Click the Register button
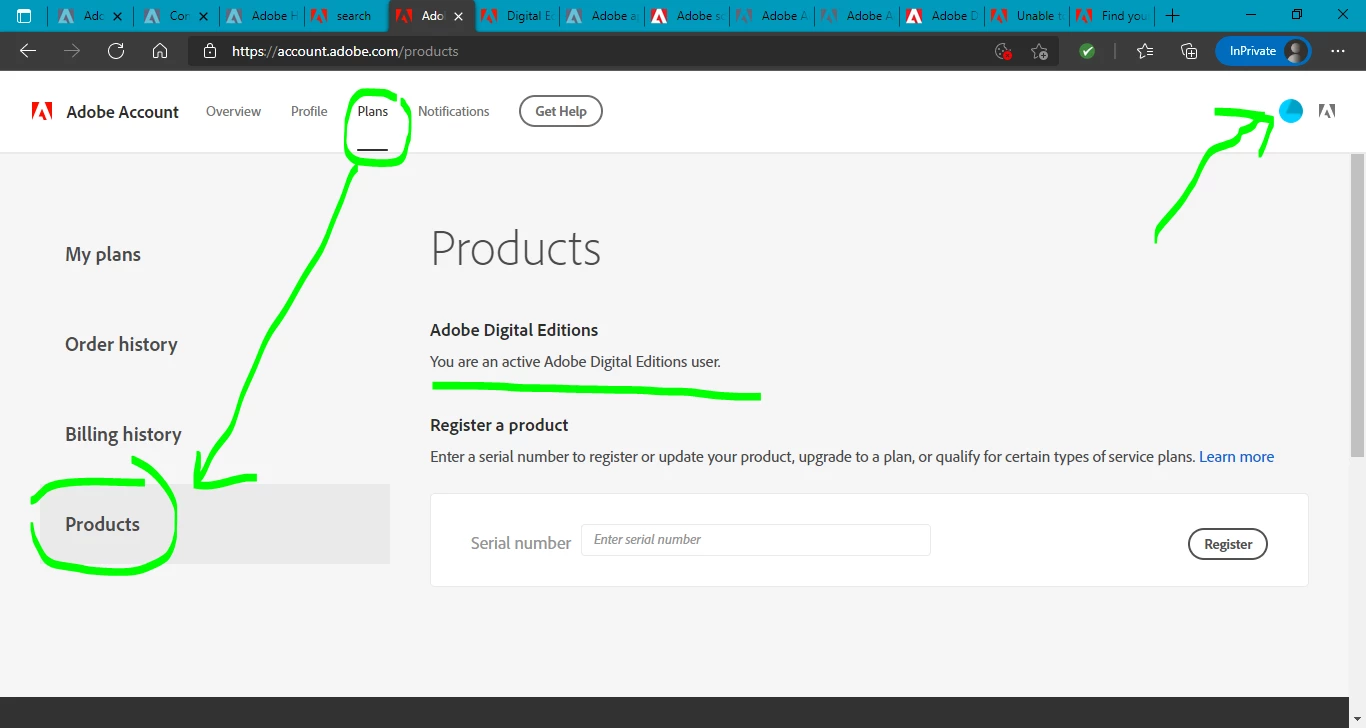The width and height of the screenshot is (1366, 728). tap(1228, 544)
